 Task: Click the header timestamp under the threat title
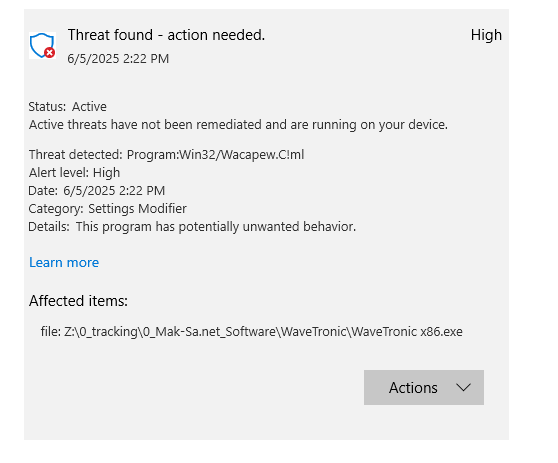click(x=118, y=59)
